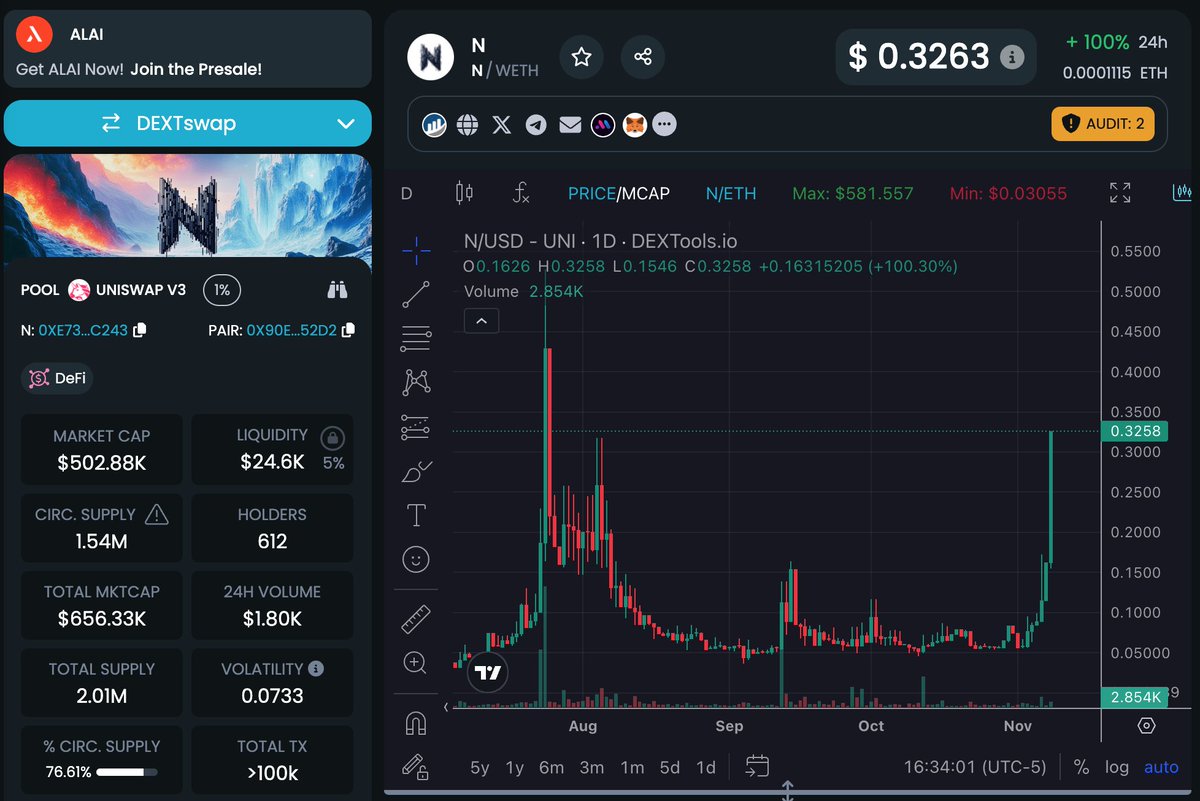Image resolution: width=1200 pixels, height=801 pixels.
Task: Activate the zoom in tool
Action: click(x=416, y=663)
